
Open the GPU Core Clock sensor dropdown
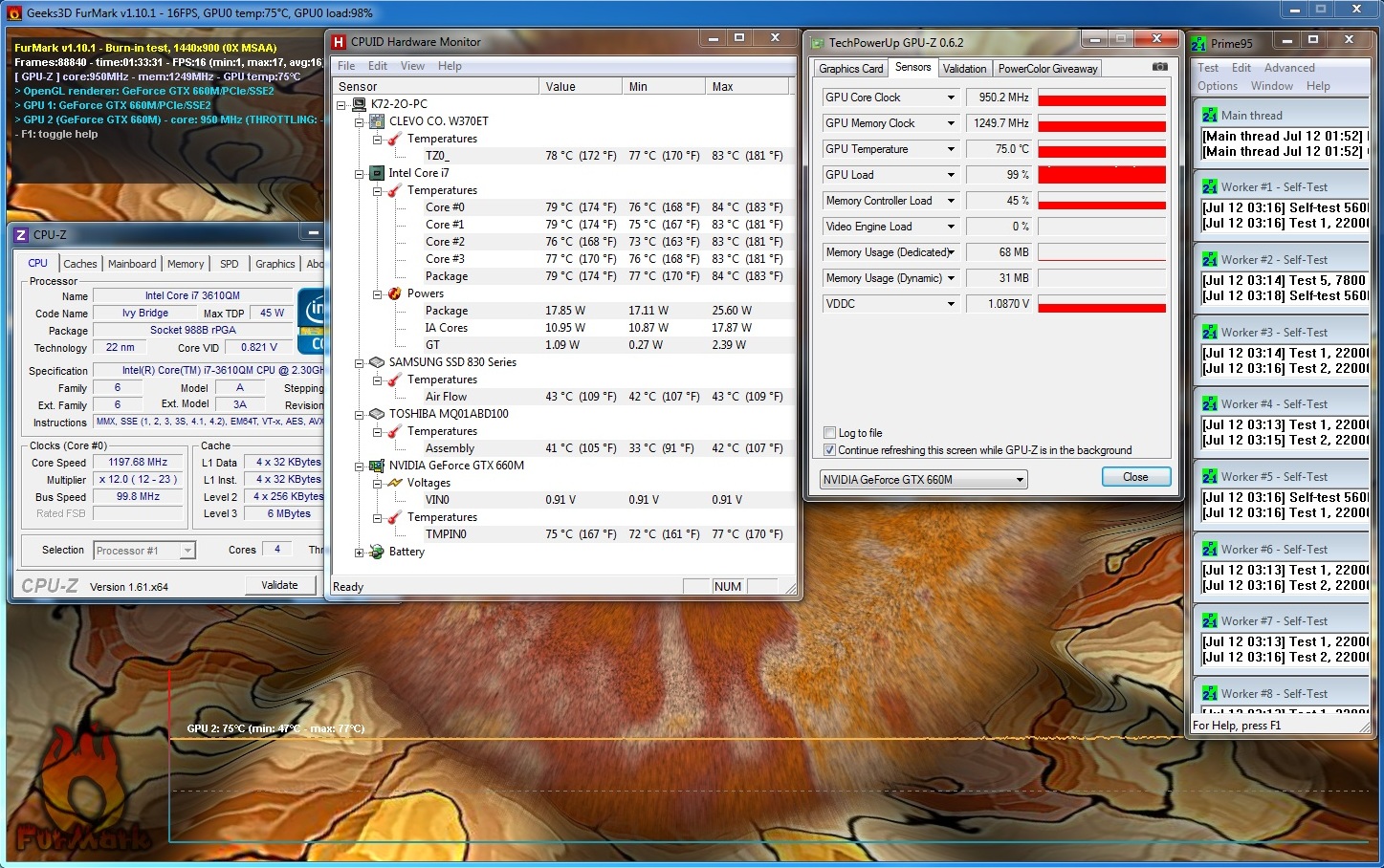pos(951,98)
